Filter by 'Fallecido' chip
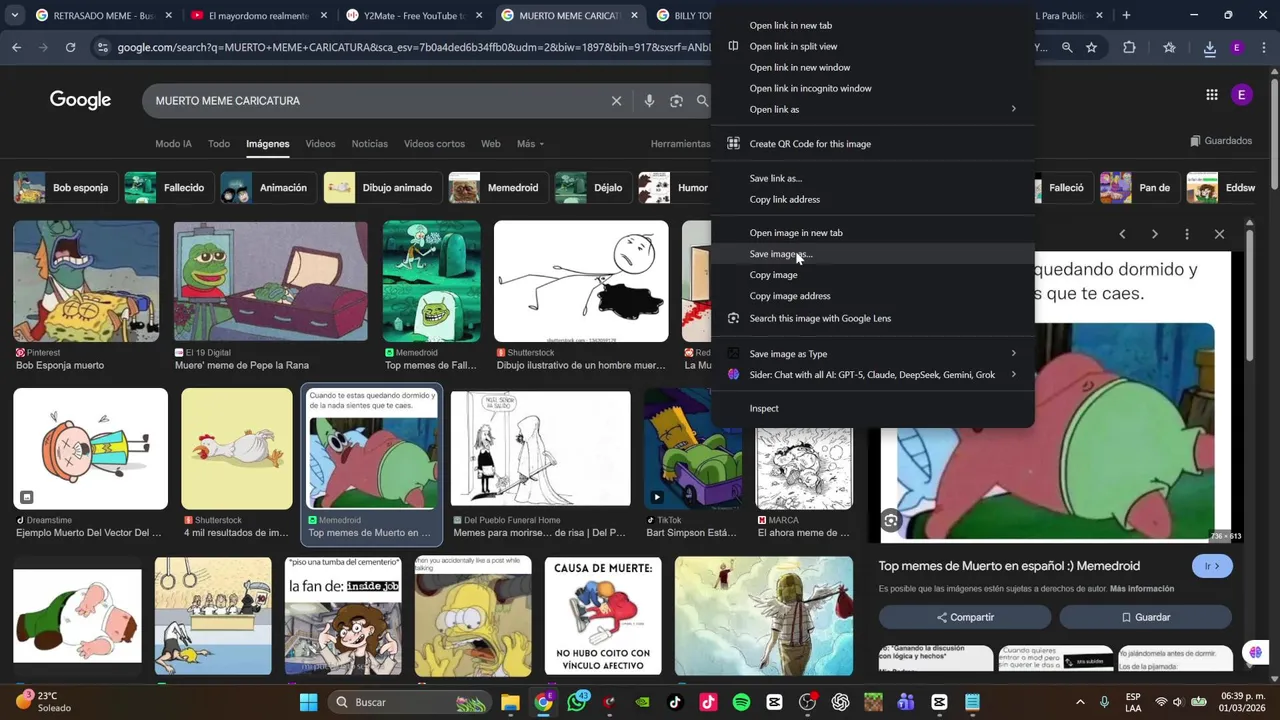The width and height of the screenshot is (1280, 720). [168, 188]
